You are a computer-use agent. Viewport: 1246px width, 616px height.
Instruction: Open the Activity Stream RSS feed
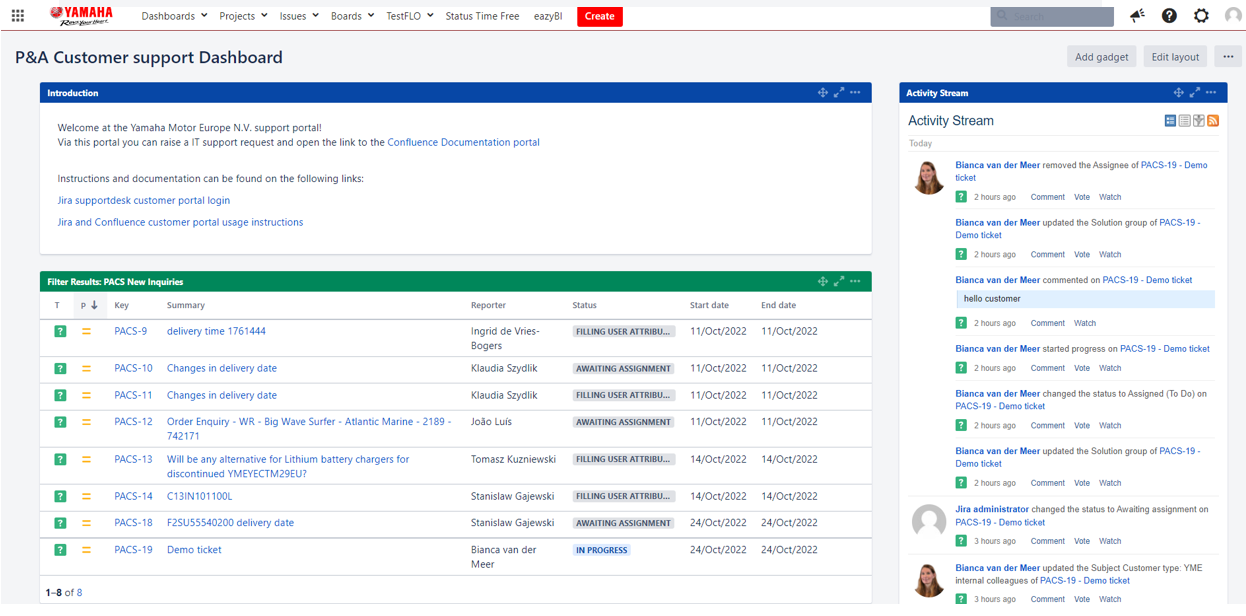(1213, 121)
